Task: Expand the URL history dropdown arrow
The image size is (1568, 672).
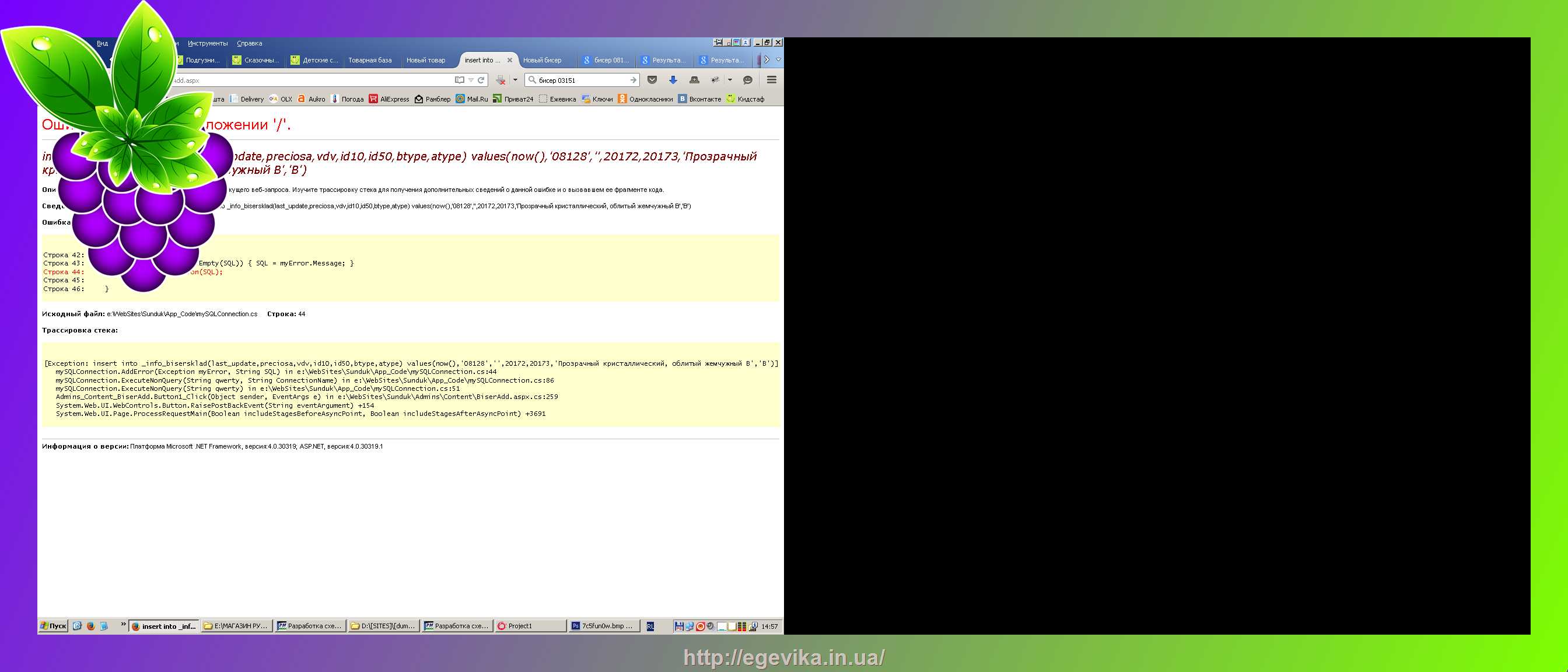Action: coord(471,80)
